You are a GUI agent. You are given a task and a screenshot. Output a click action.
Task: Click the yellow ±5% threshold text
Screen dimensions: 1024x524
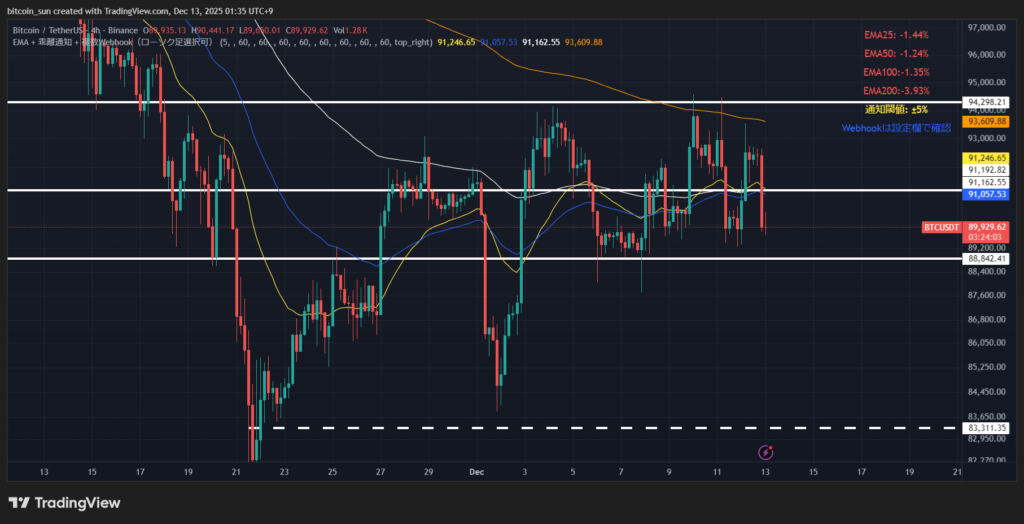pyautogui.click(x=897, y=109)
